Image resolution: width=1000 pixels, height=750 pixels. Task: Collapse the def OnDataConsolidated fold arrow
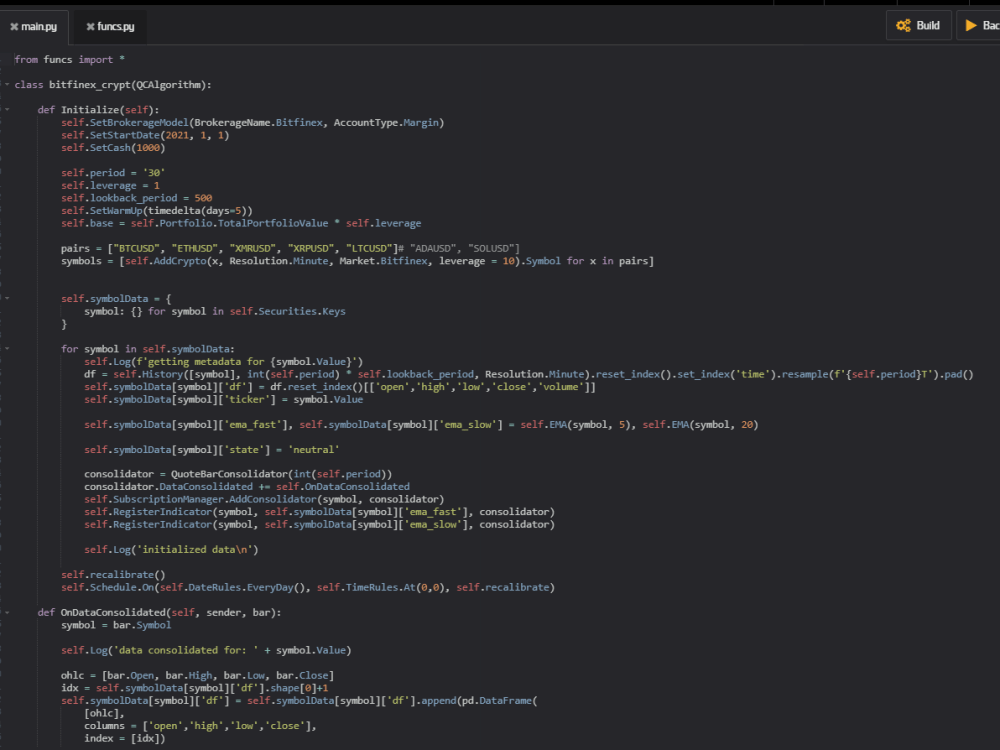point(7,613)
